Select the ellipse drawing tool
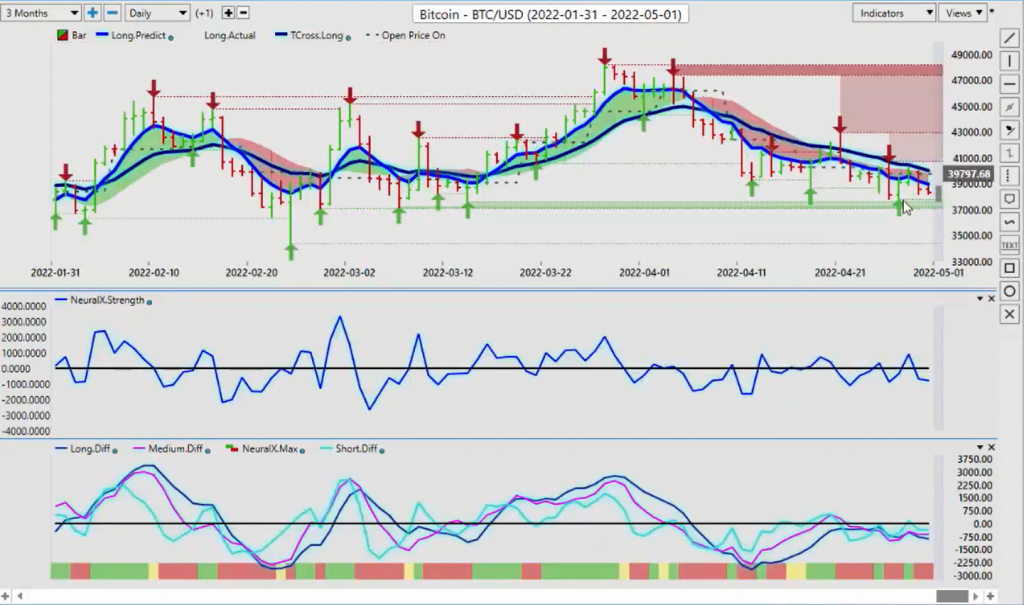Screen dimensions: 1024x605 coord(1009,291)
